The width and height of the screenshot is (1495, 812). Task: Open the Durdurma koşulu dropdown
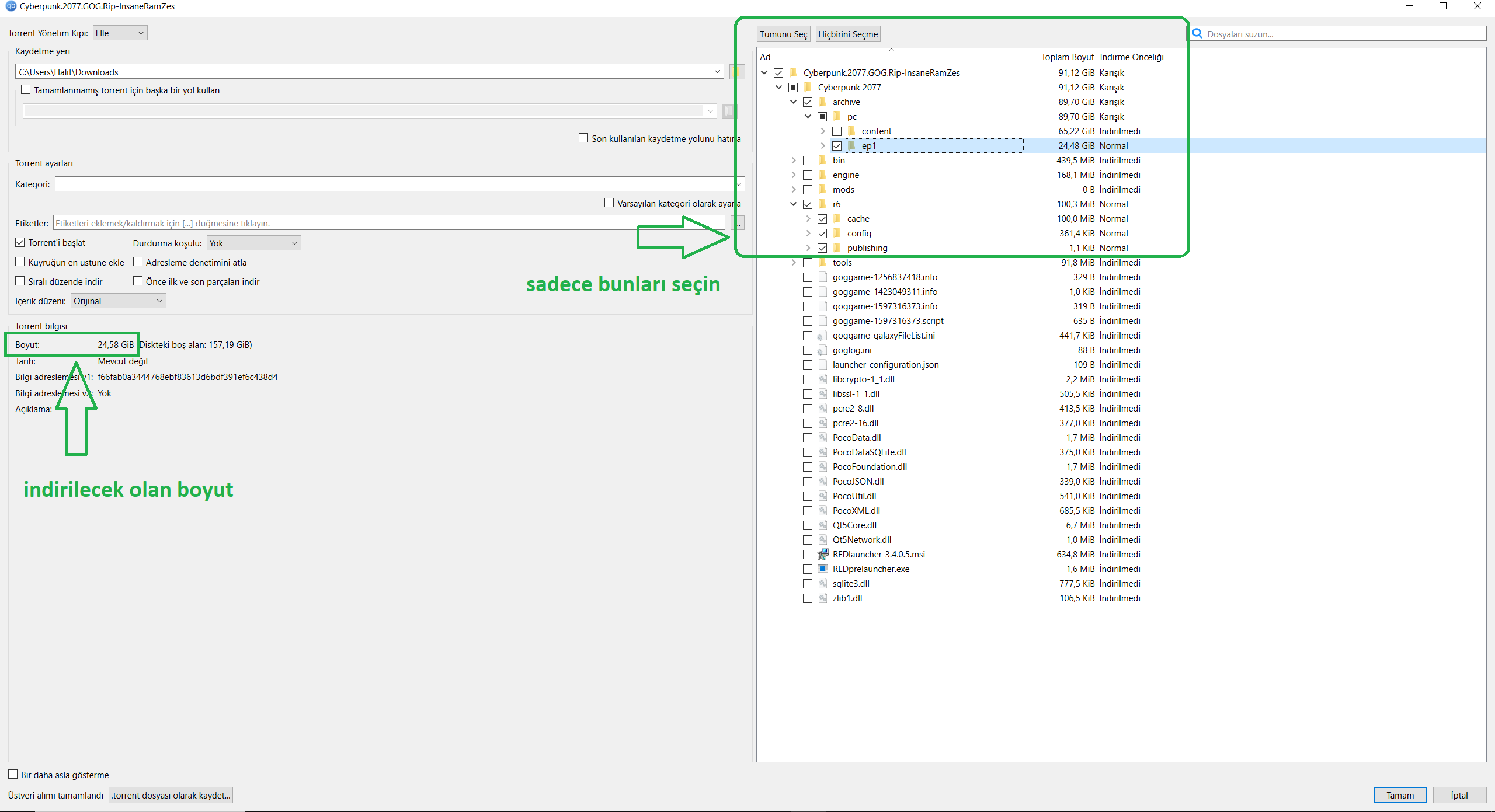[x=253, y=243]
